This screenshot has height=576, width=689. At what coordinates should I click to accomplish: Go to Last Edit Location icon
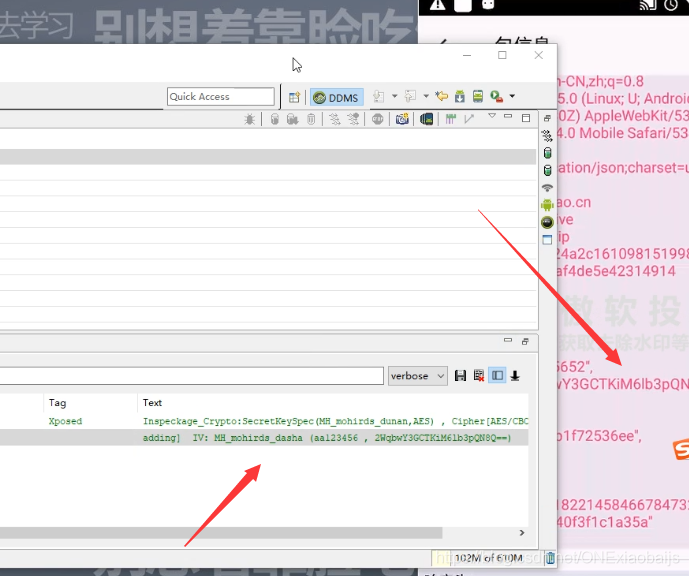point(442,96)
